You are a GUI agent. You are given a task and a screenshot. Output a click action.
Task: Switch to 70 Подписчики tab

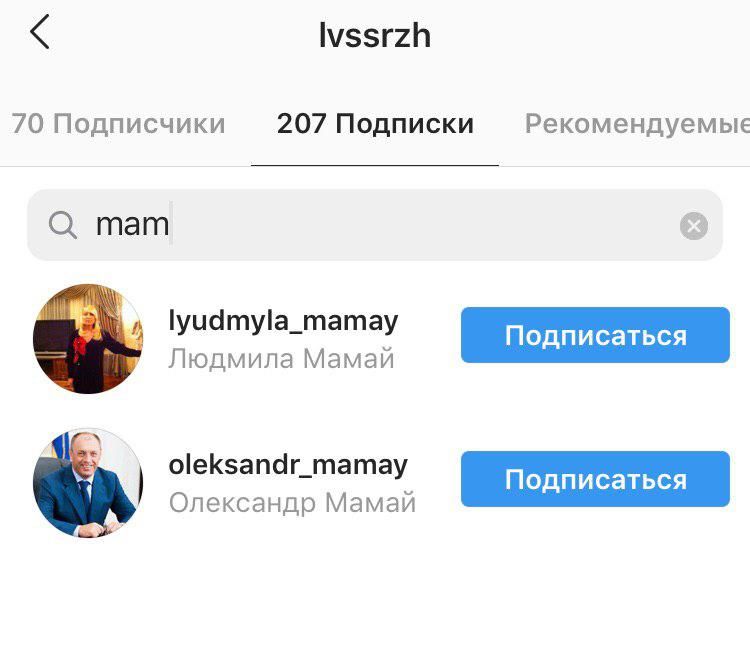pos(118,124)
